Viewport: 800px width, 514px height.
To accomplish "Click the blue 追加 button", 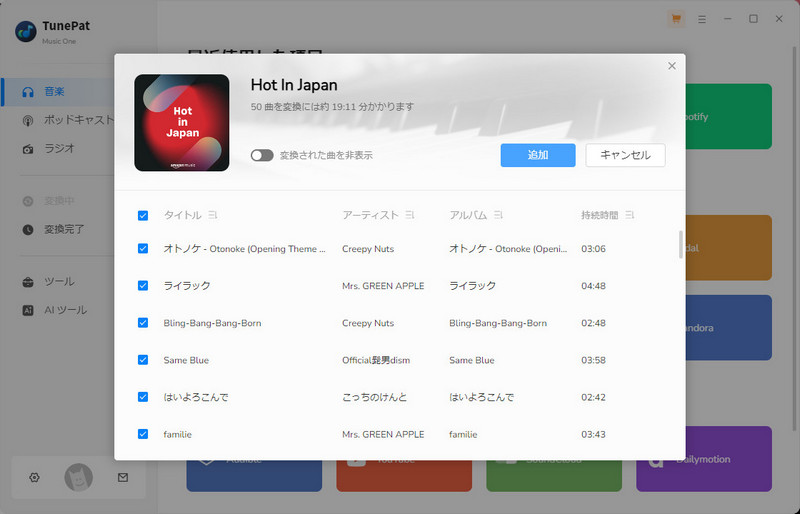I will coord(538,155).
